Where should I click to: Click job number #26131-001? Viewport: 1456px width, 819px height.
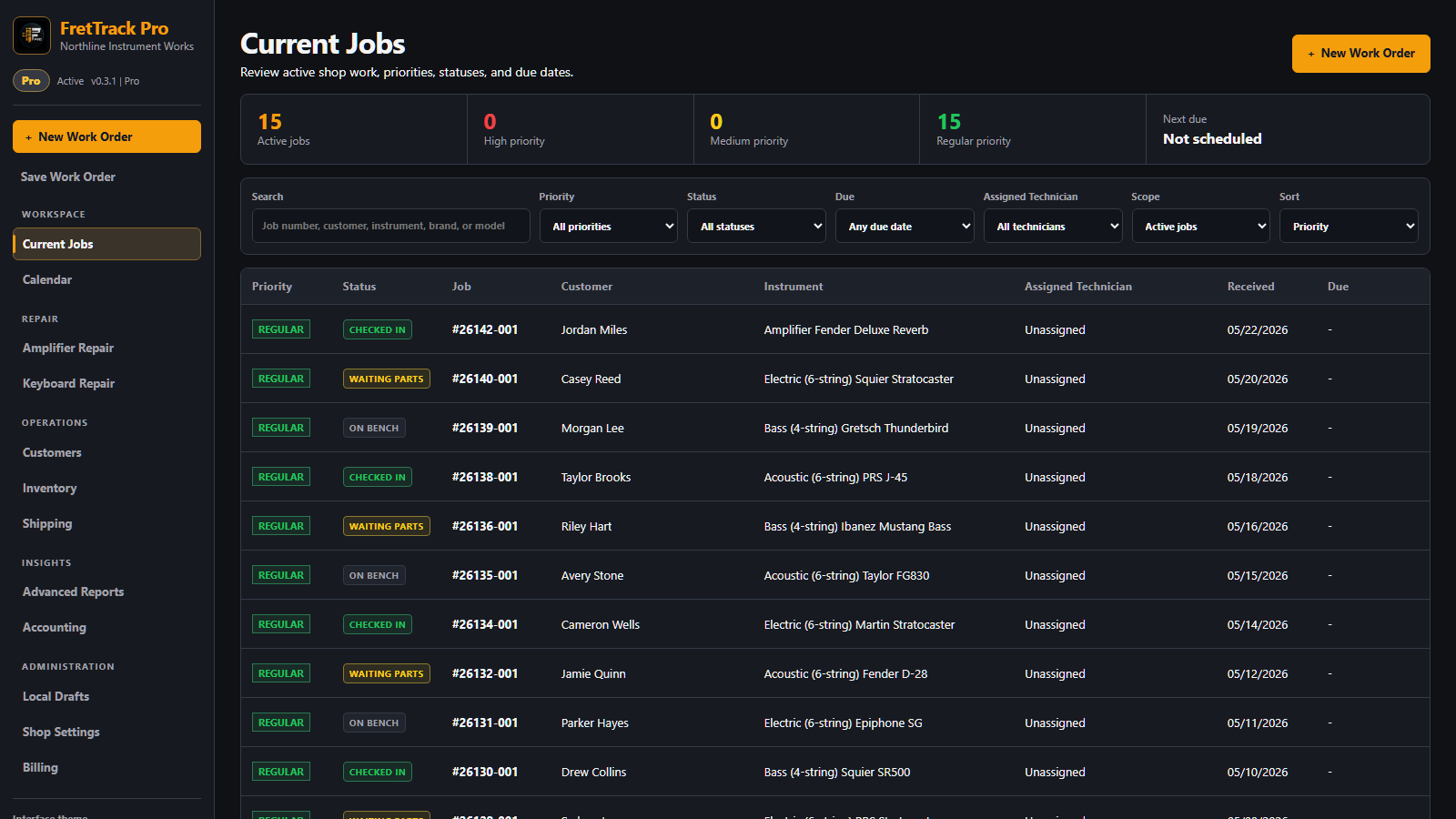(485, 723)
